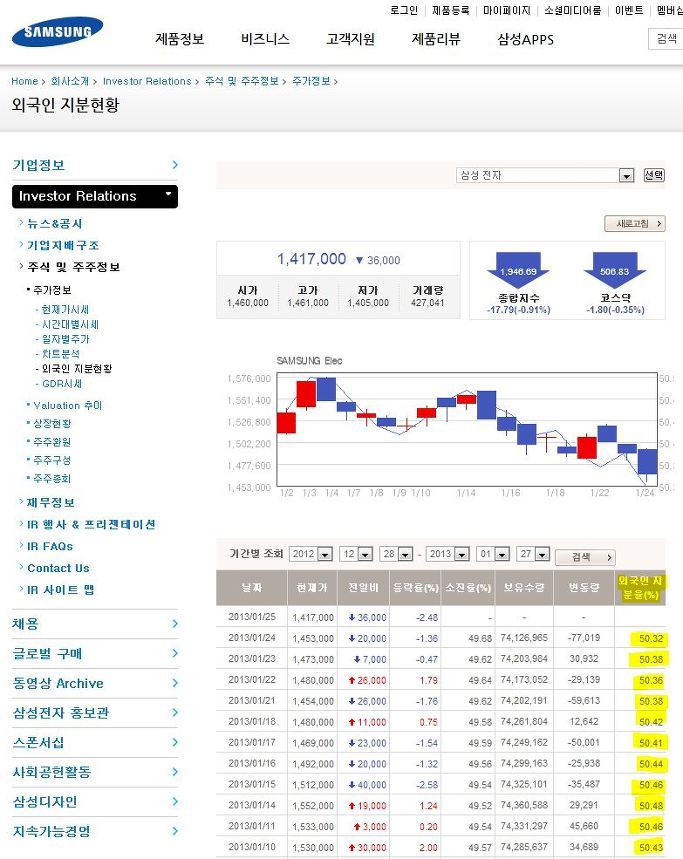Open the start year 2012 dropdown
The height and width of the screenshot is (859, 683).
(311, 554)
